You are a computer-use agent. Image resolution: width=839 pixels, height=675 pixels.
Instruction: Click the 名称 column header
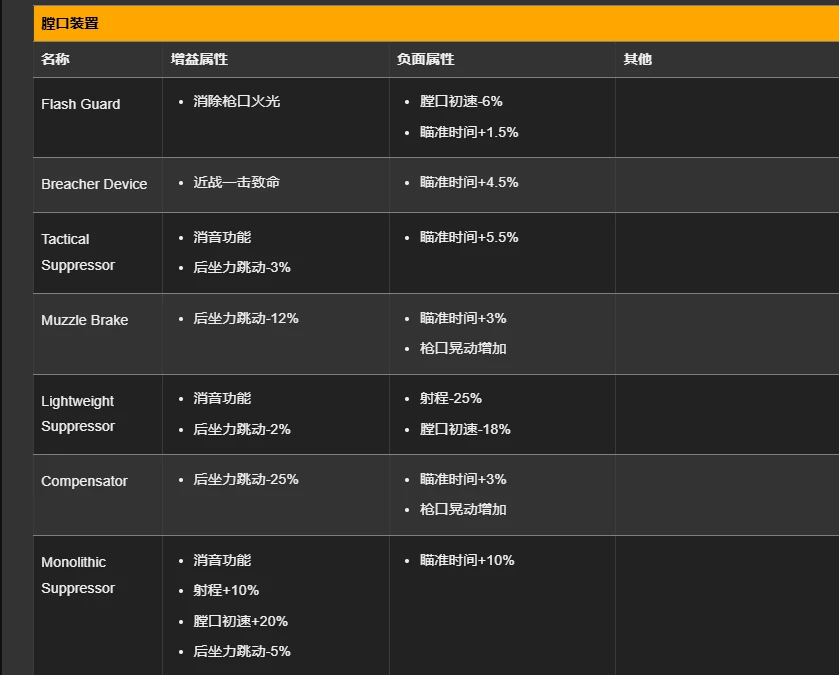click(56, 59)
